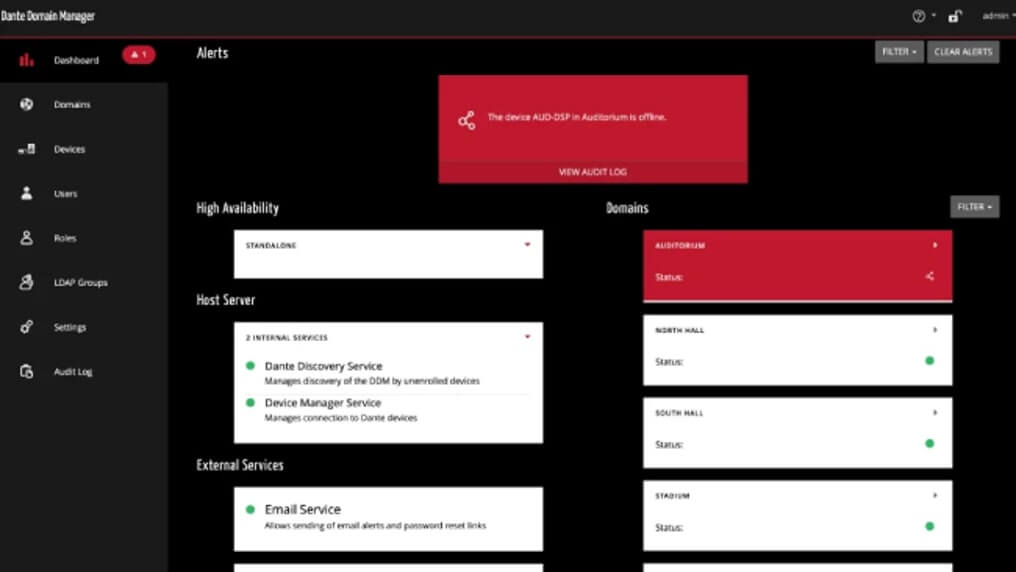Click North Hall green status dot

(x=930, y=361)
